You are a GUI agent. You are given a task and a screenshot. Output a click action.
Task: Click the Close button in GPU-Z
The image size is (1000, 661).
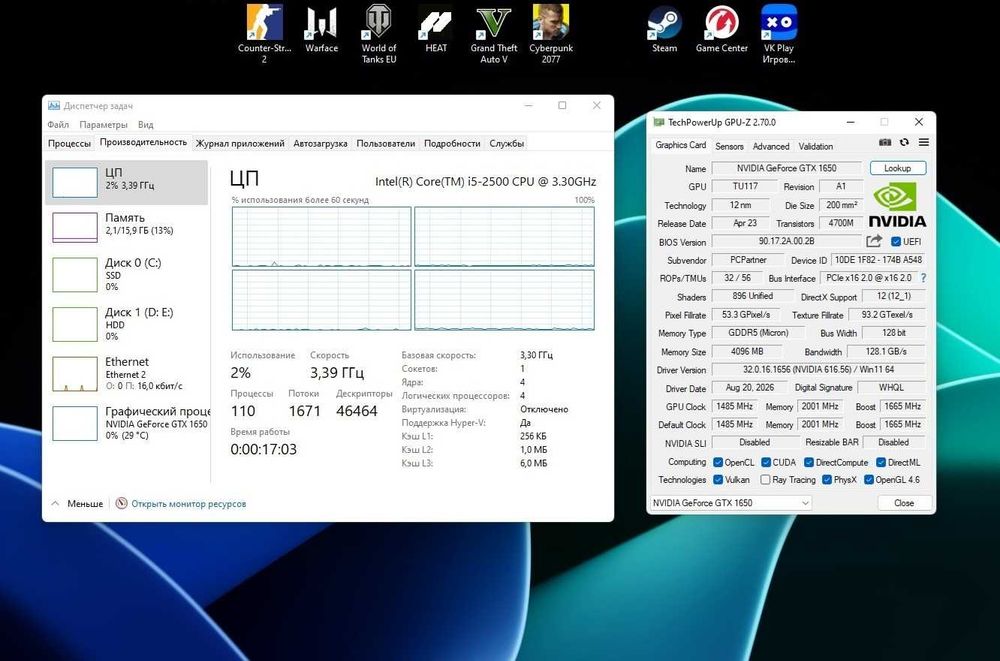pos(904,503)
